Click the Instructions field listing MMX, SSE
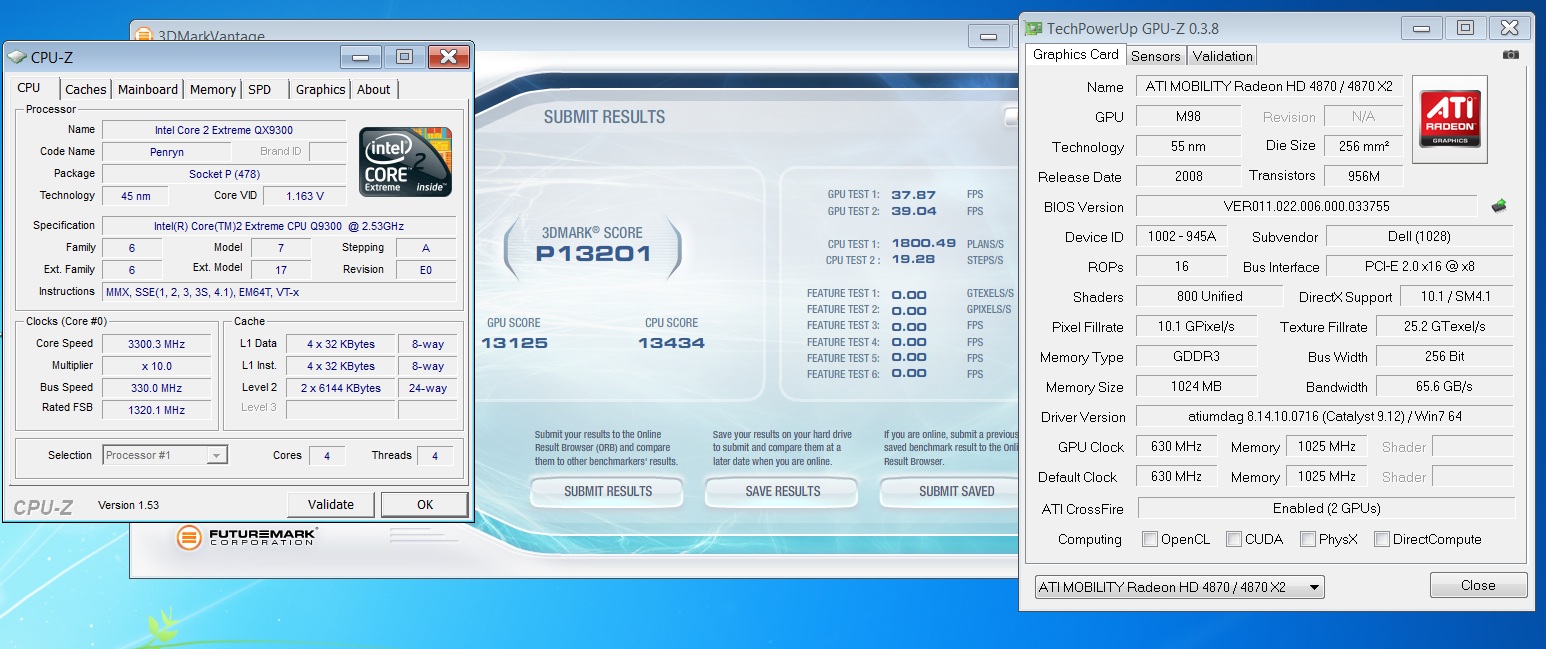This screenshot has width=1546, height=649. 279,292
